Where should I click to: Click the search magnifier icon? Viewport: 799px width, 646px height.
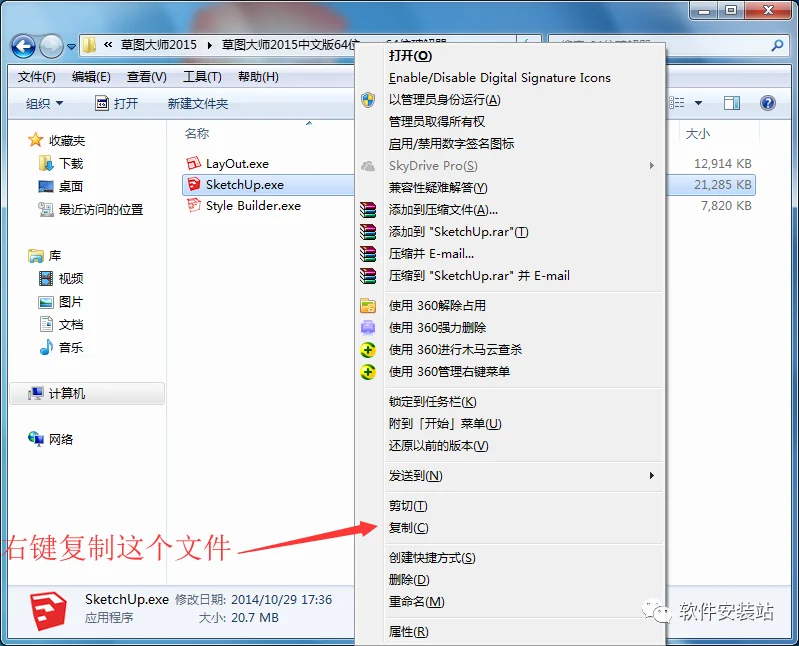(x=777, y=46)
